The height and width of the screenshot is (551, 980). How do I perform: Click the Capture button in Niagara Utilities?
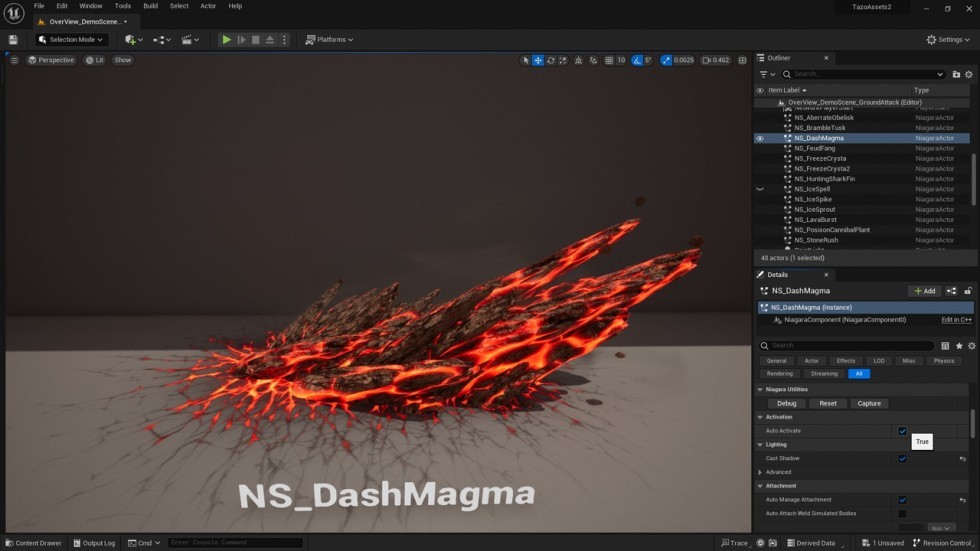[x=869, y=404]
